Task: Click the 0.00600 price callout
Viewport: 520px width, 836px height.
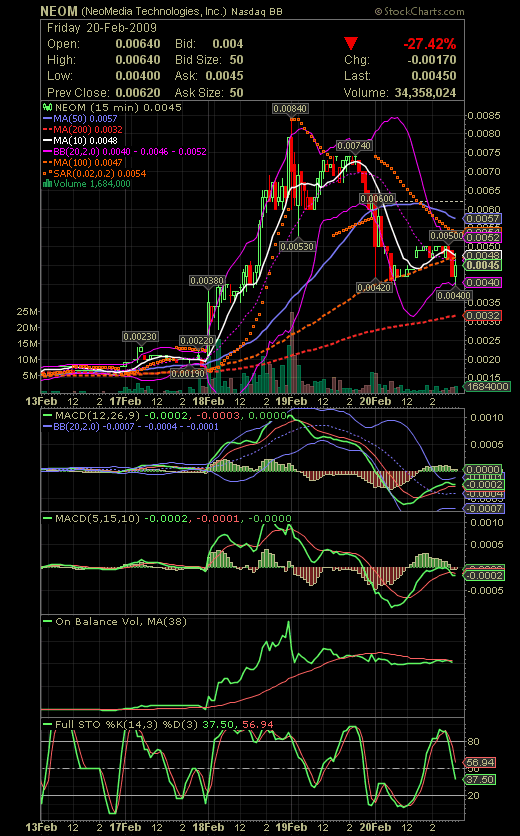Action: coord(377,199)
